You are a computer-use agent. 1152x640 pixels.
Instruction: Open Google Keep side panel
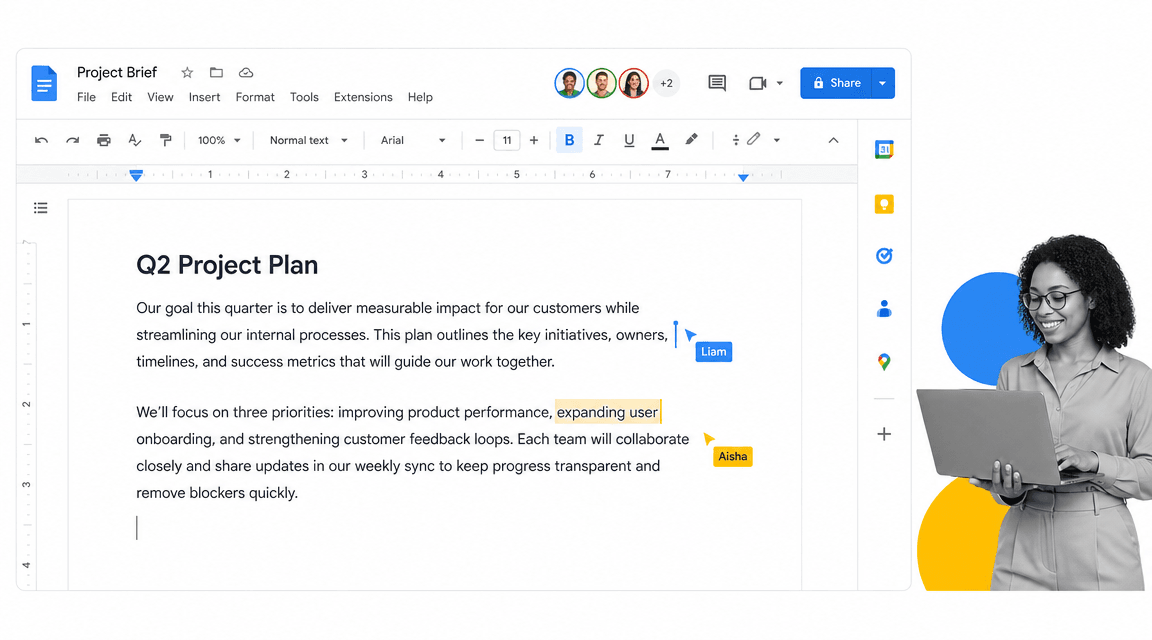tap(884, 204)
